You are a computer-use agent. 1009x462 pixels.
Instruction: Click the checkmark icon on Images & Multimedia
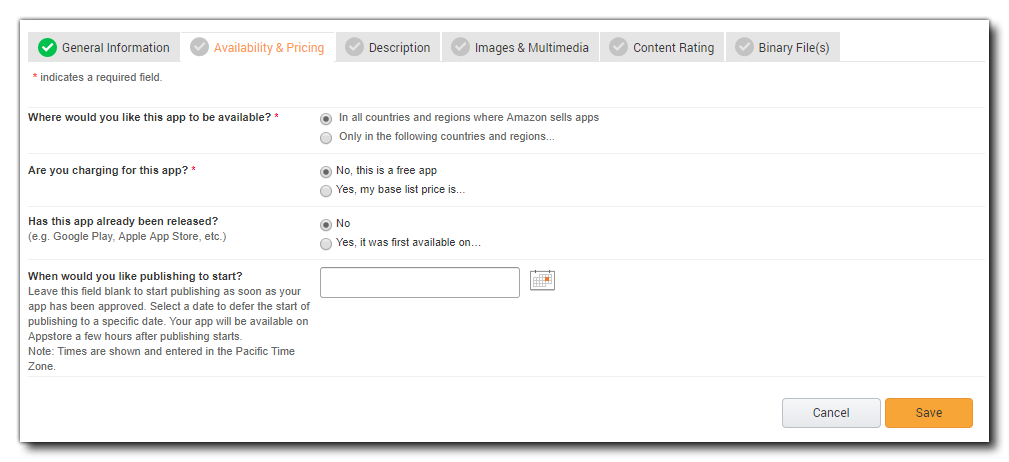pyautogui.click(x=460, y=47)
